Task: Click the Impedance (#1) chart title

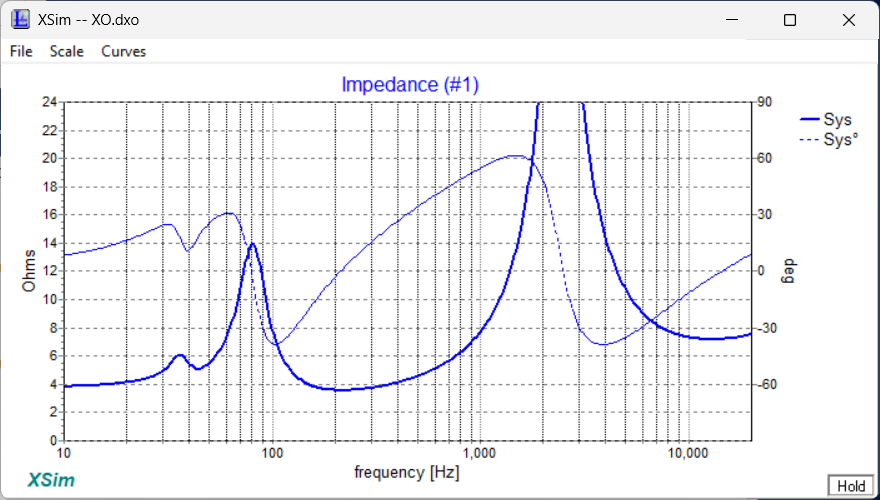Action: point(410,85)
